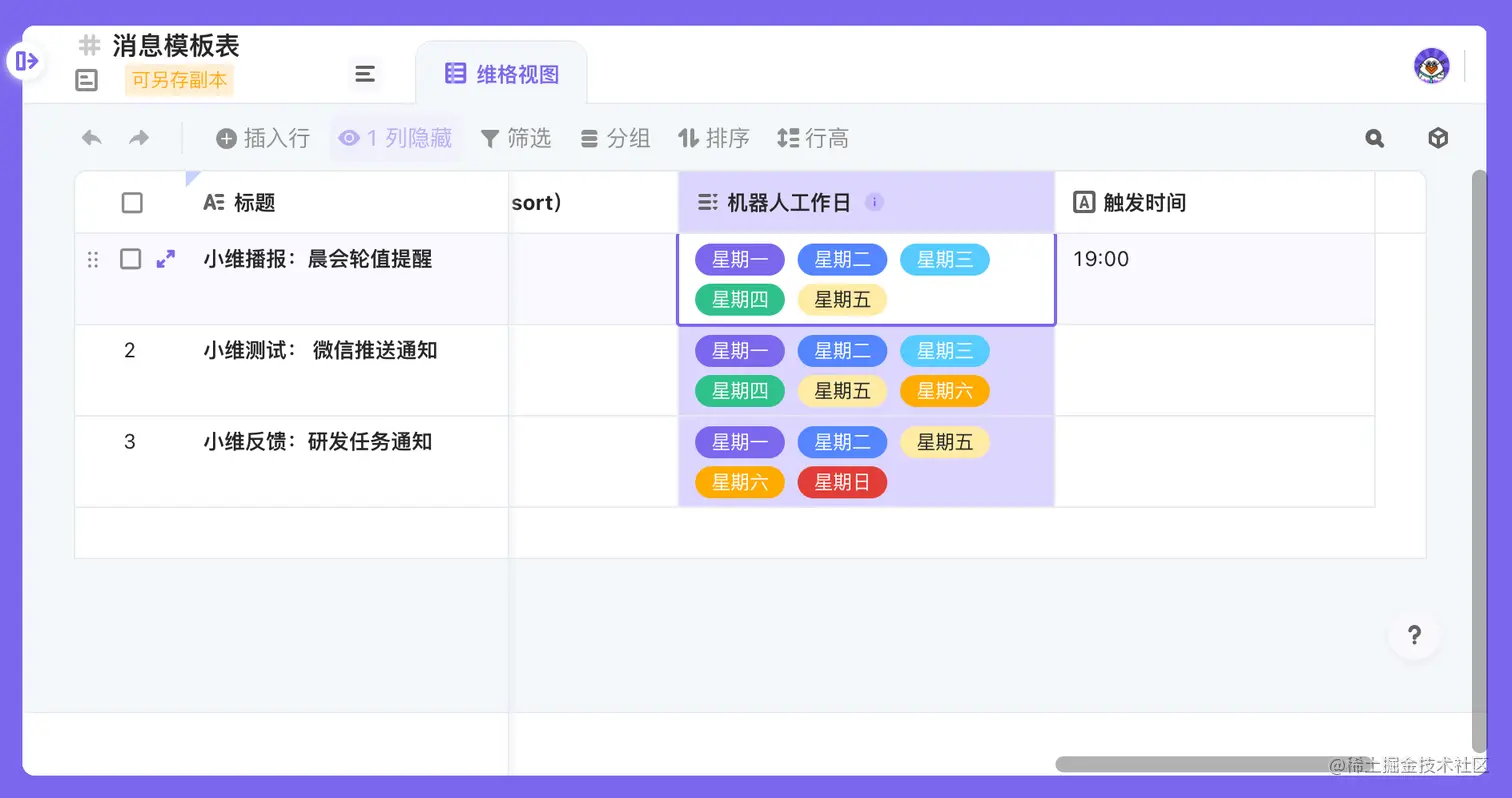
Task: Click the blue 星期二 tag in row 3
Action: coord(842,442)
